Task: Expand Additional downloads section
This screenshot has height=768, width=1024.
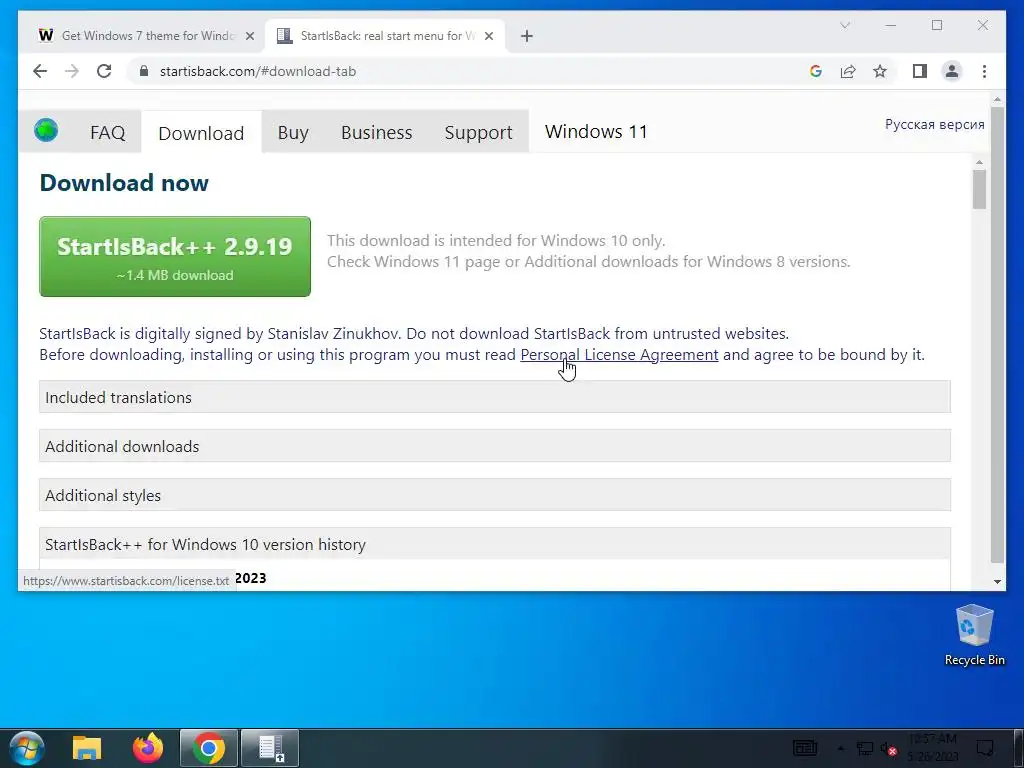Action: click(494, 446)
